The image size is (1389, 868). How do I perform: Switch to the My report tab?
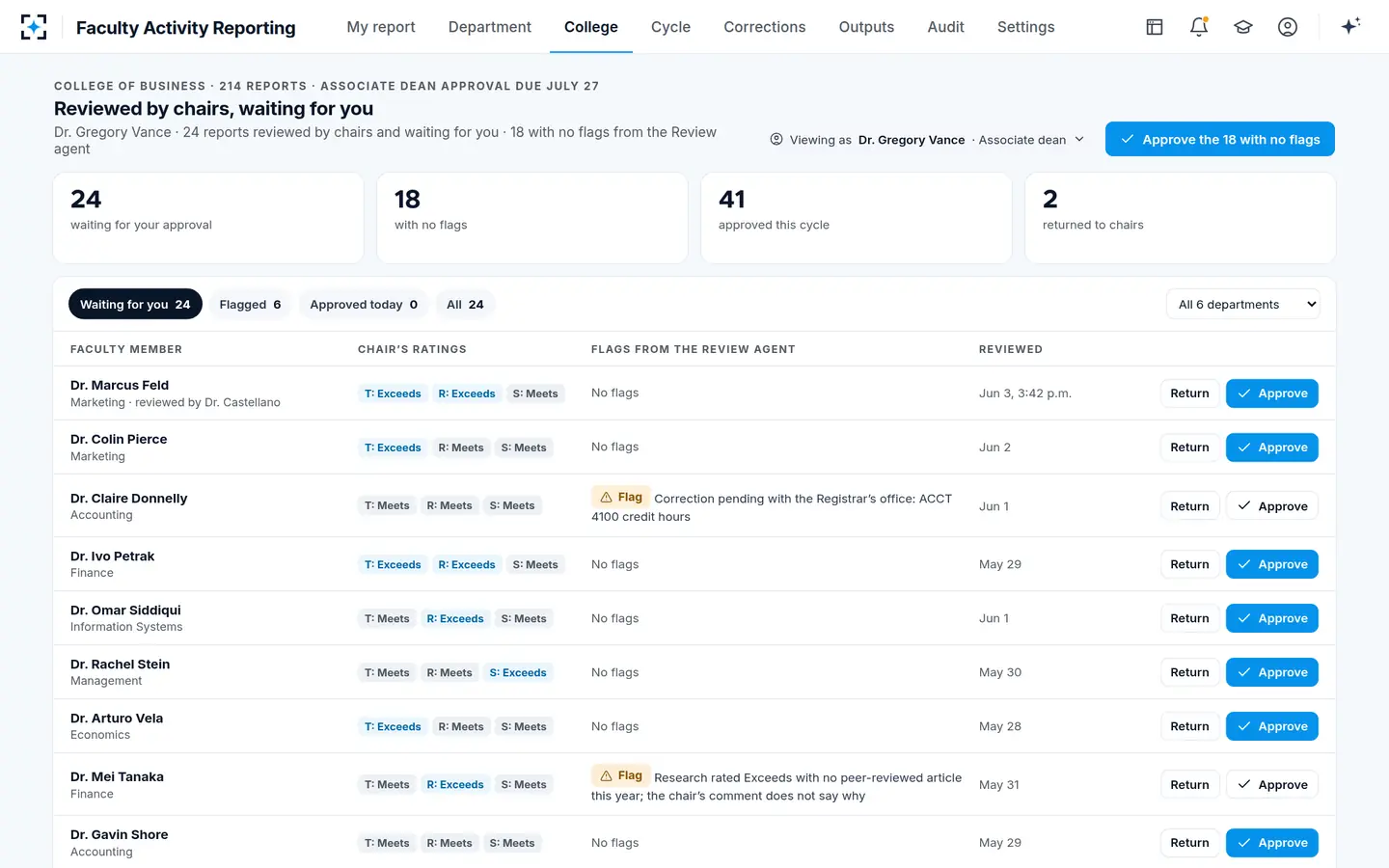pyautogui.click(x=381, y=27)
